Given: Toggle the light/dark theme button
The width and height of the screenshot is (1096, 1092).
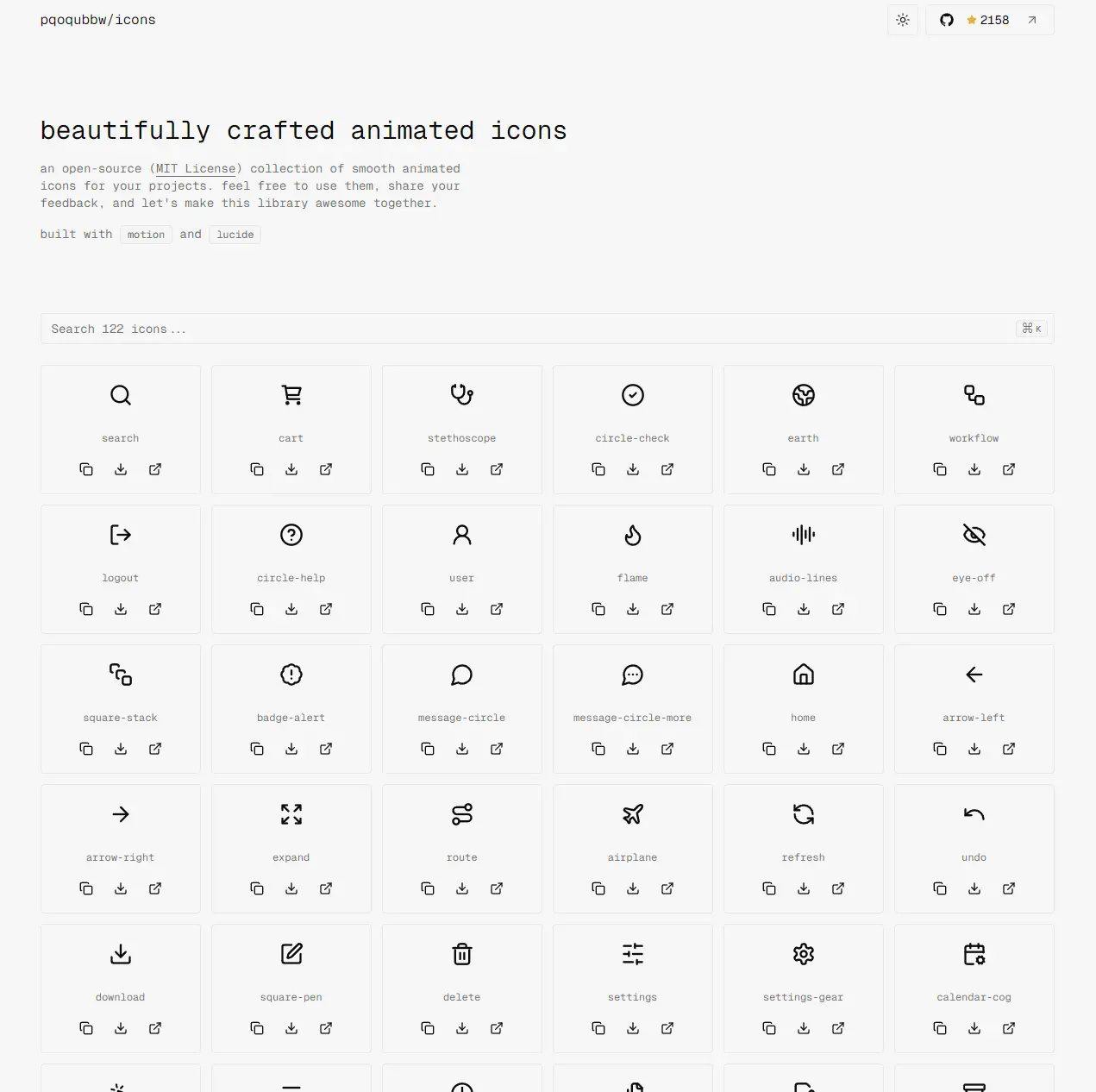Looking at the screenshot, I should tap(903, 20).
